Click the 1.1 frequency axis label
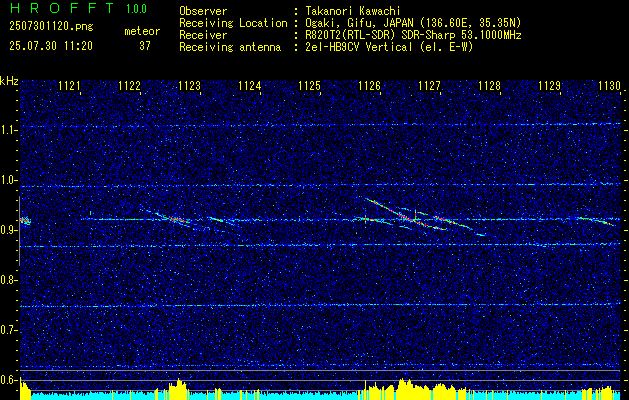This screenshot has height=400, width=629. click(x=9, y=130)
